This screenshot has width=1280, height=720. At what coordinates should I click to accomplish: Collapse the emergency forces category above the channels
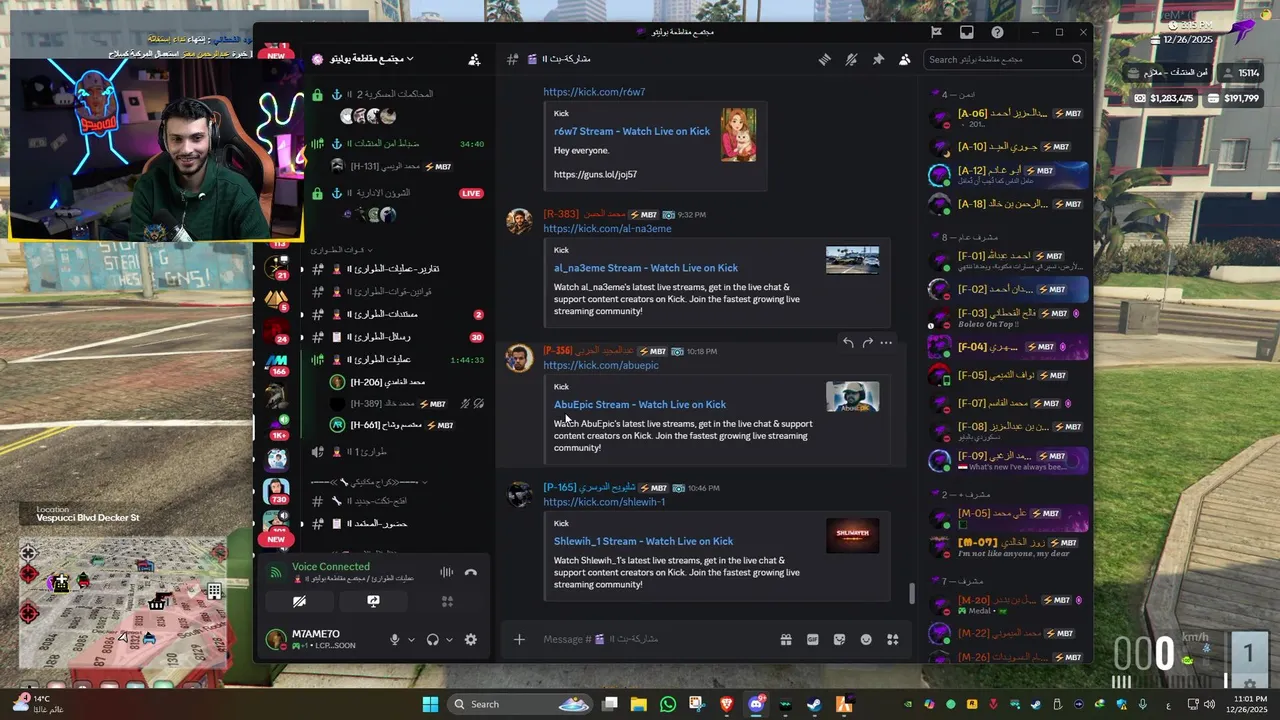[340, 249]
